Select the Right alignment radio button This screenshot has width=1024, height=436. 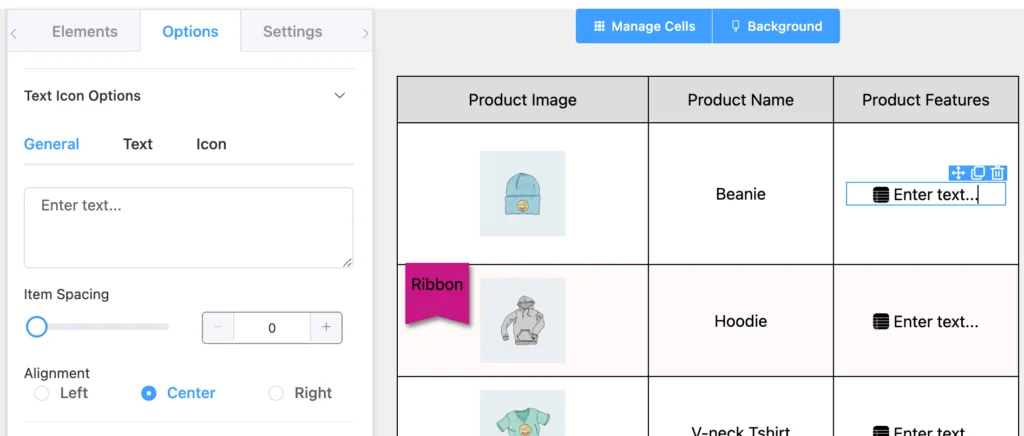tap(276, 393)
